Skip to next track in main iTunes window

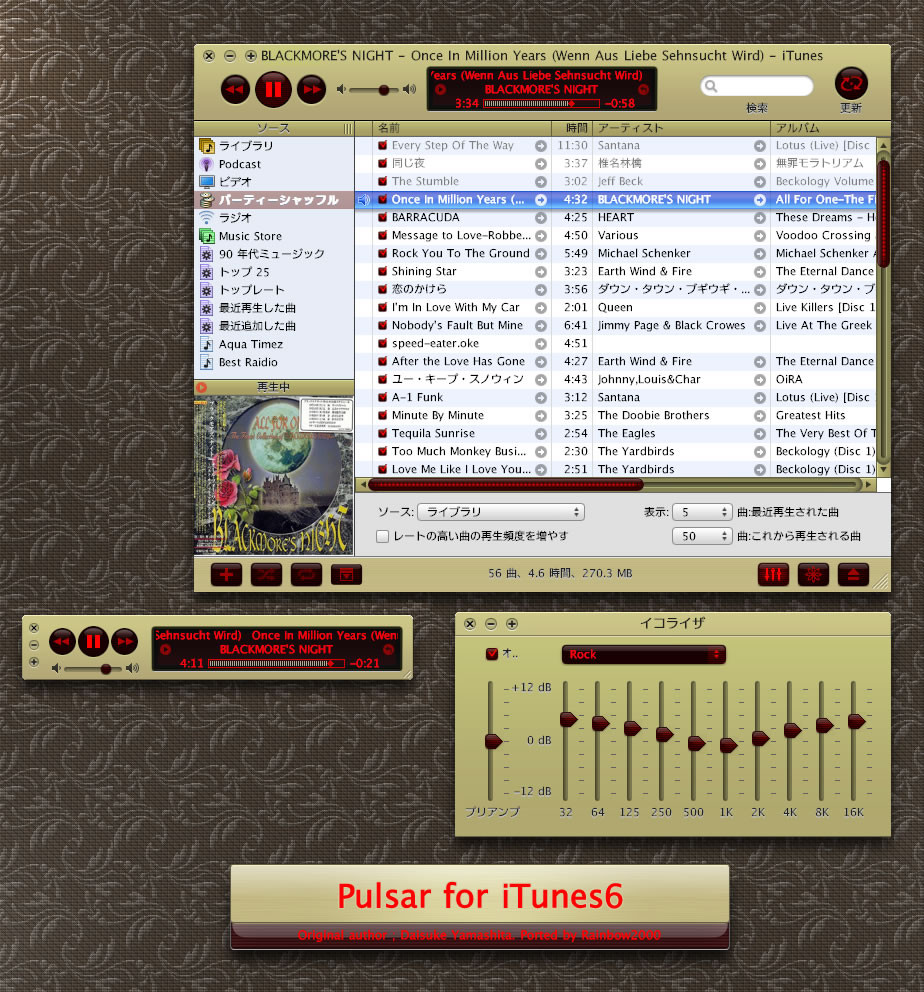[312, 89]
